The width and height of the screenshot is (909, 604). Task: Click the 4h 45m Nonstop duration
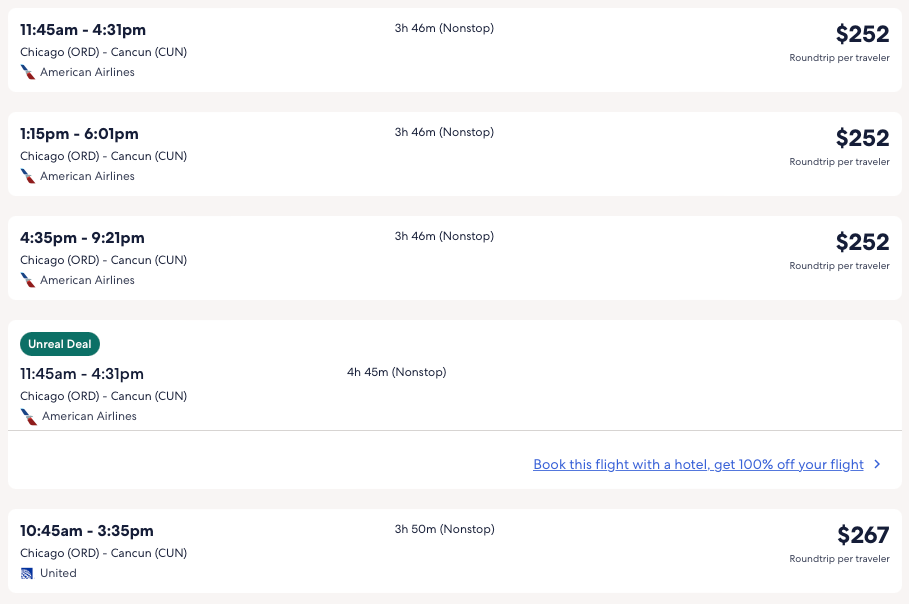pyautogui.click(x=396, y=372)
